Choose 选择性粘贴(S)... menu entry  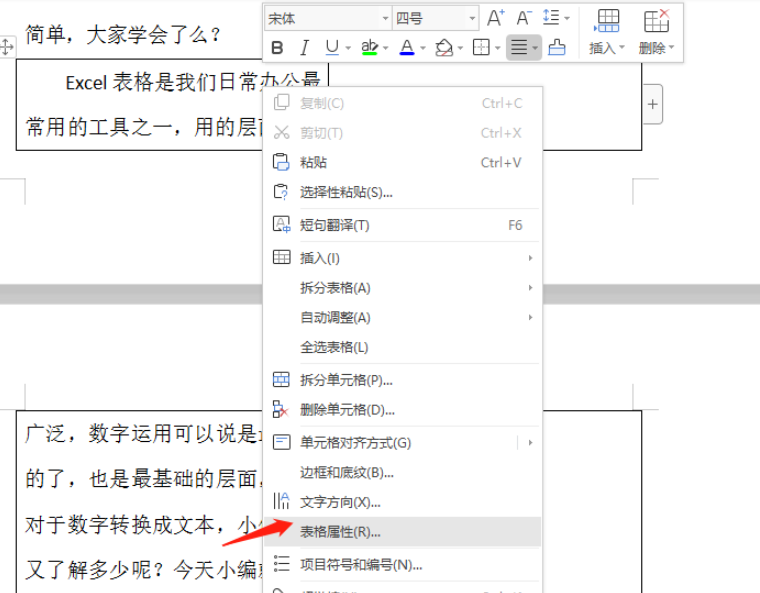402,192
